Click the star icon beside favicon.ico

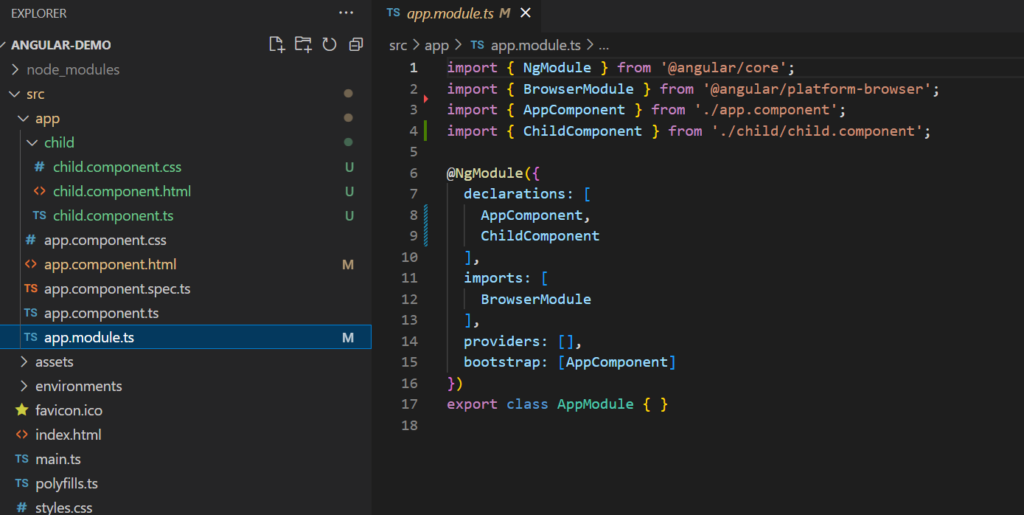pyautogui.click(x=22, y=410)
